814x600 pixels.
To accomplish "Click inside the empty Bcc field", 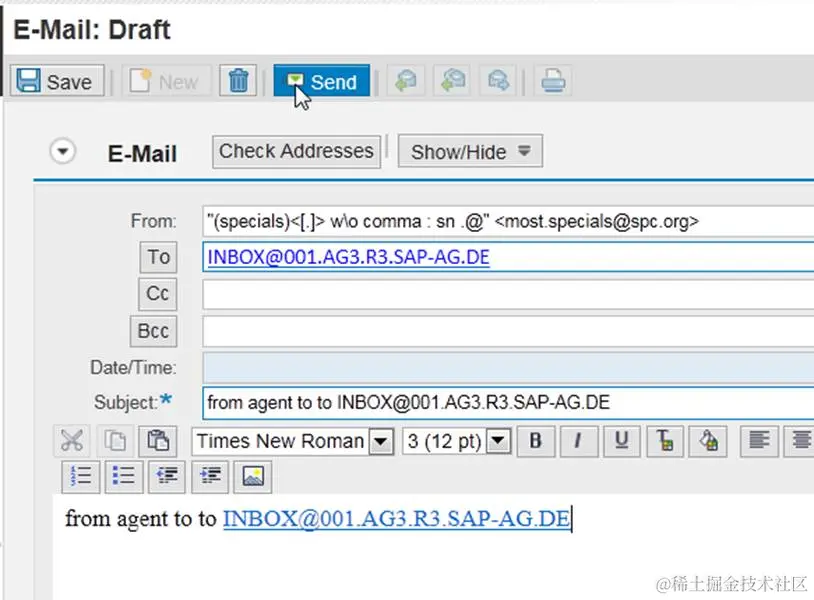I will coord(508,332).
